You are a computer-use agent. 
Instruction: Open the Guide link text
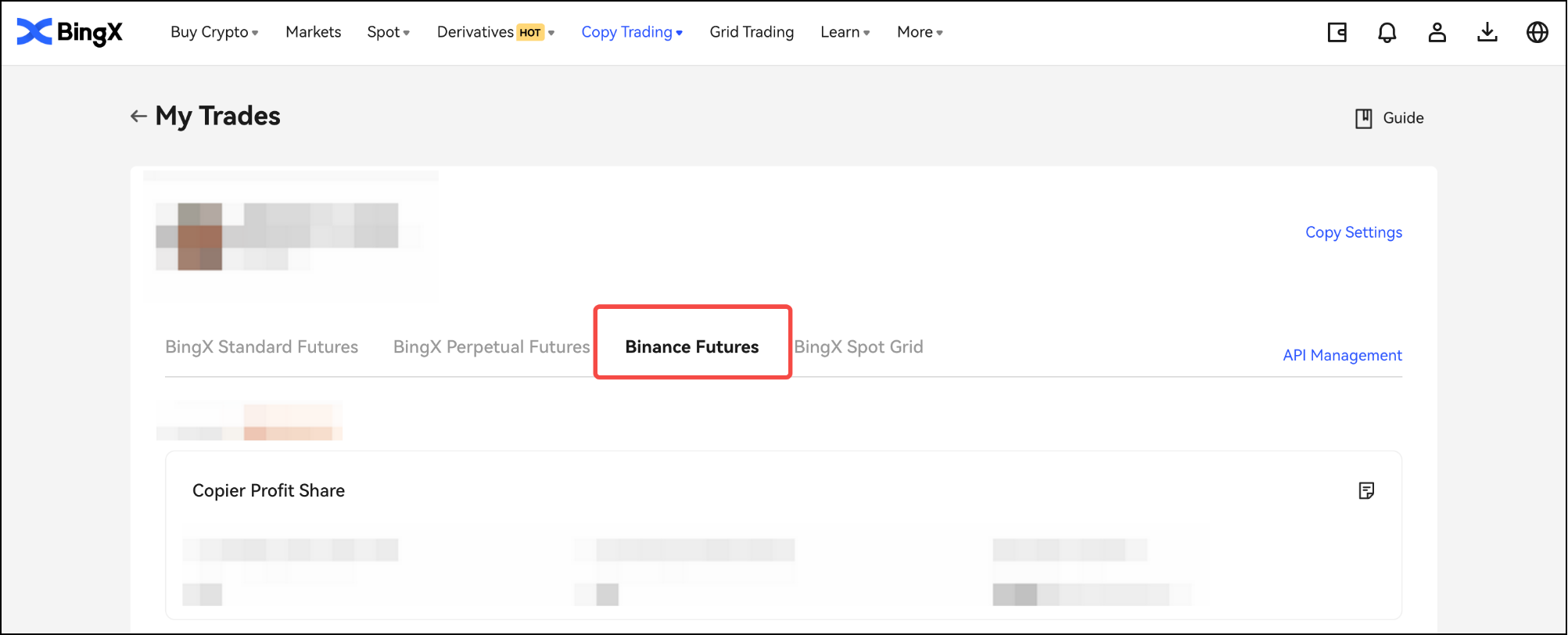[x=1403, y=118]
